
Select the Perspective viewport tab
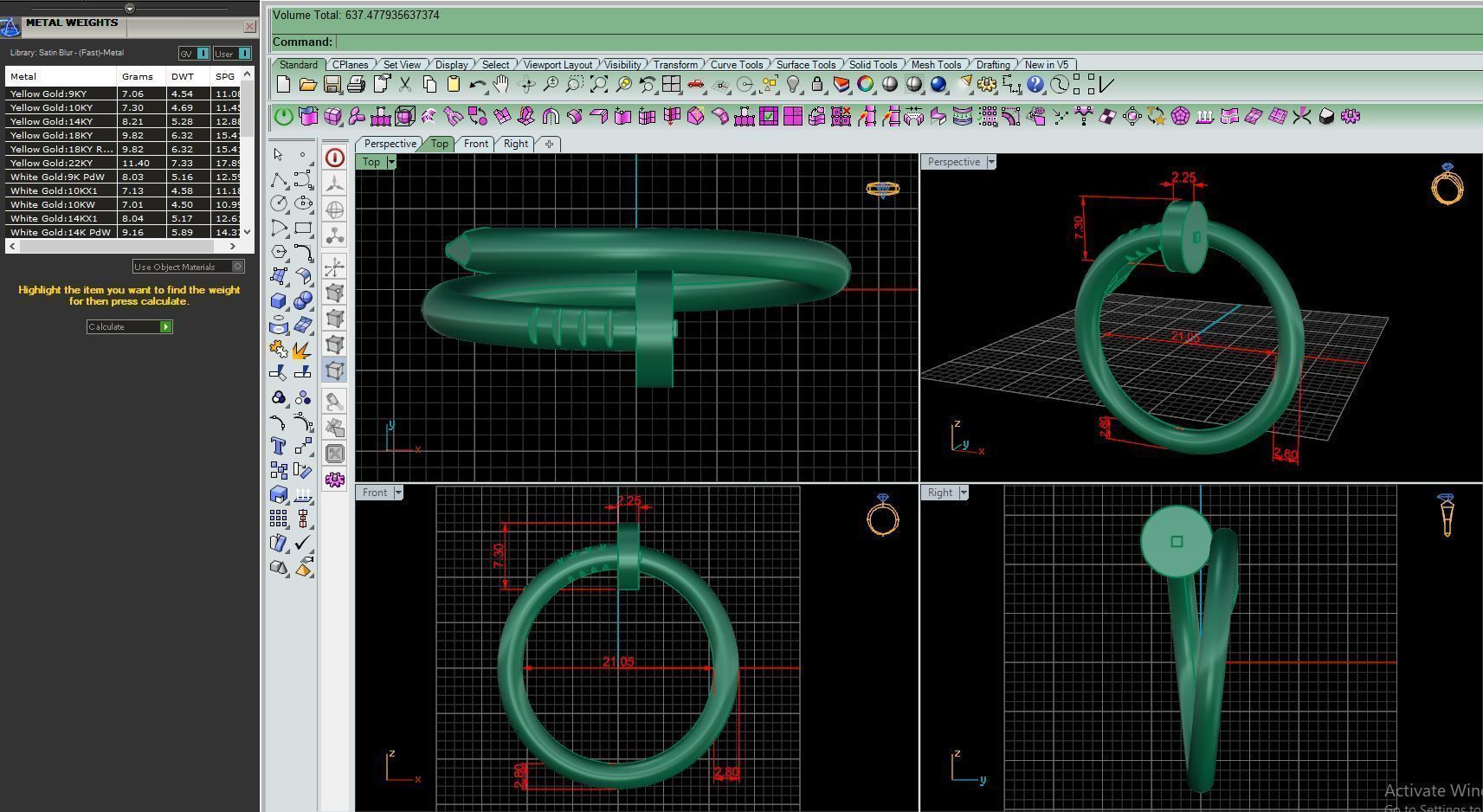point(390,144)
